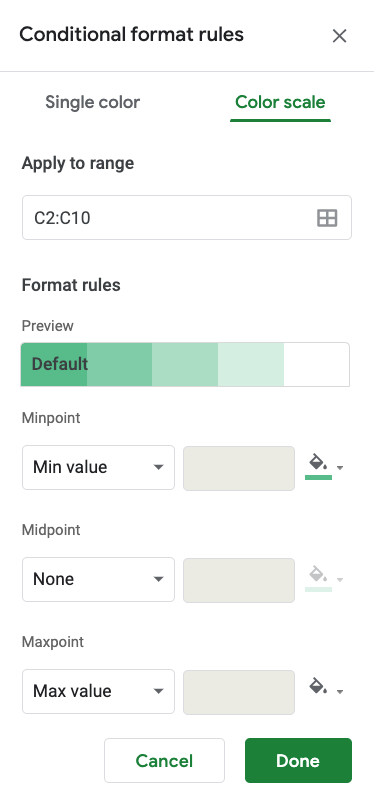Expand Minpoint color picker arrow
The width and height of the screenshot is (374, 806).
[340, 468]
